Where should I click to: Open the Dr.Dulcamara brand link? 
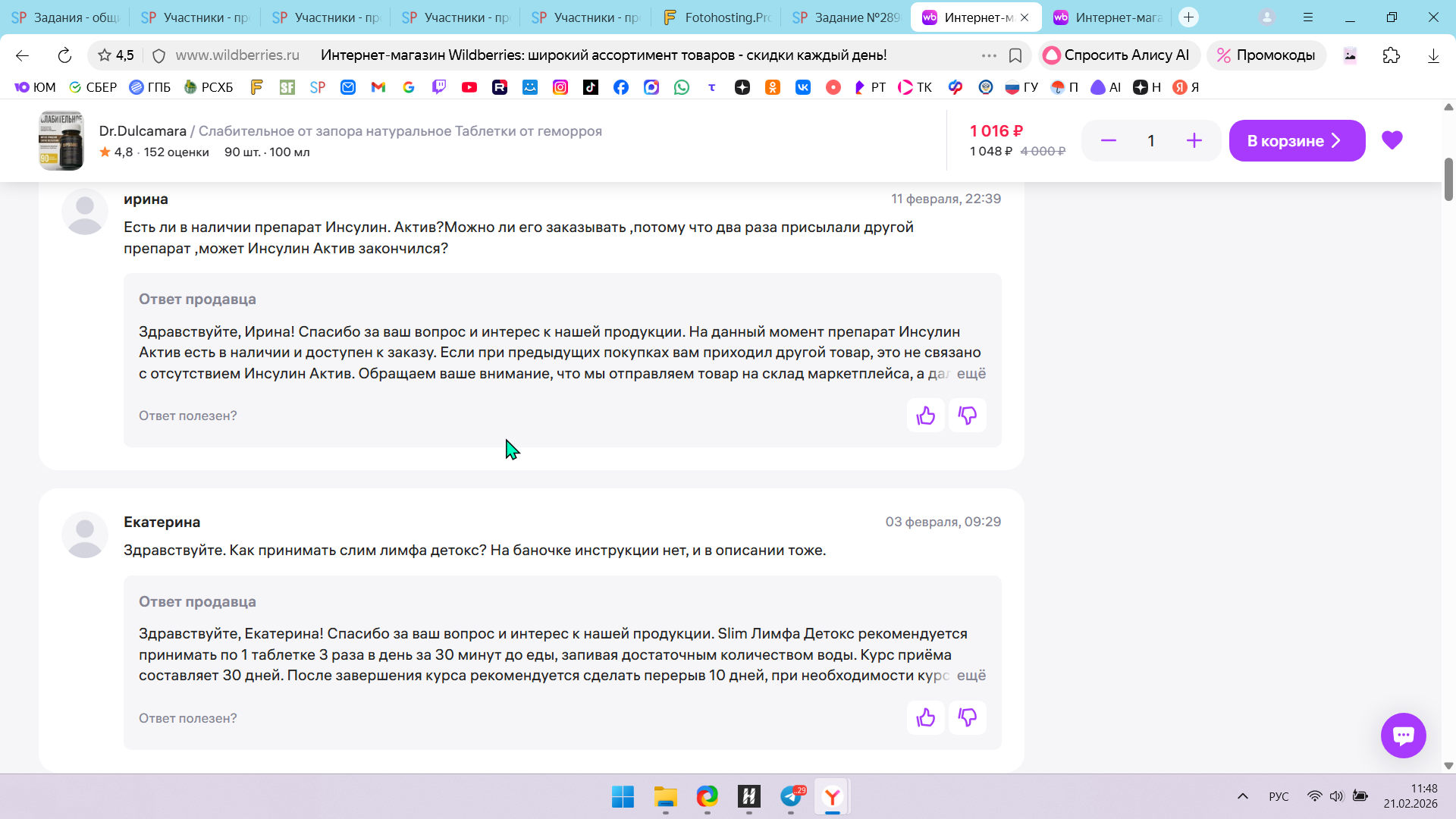143,131
